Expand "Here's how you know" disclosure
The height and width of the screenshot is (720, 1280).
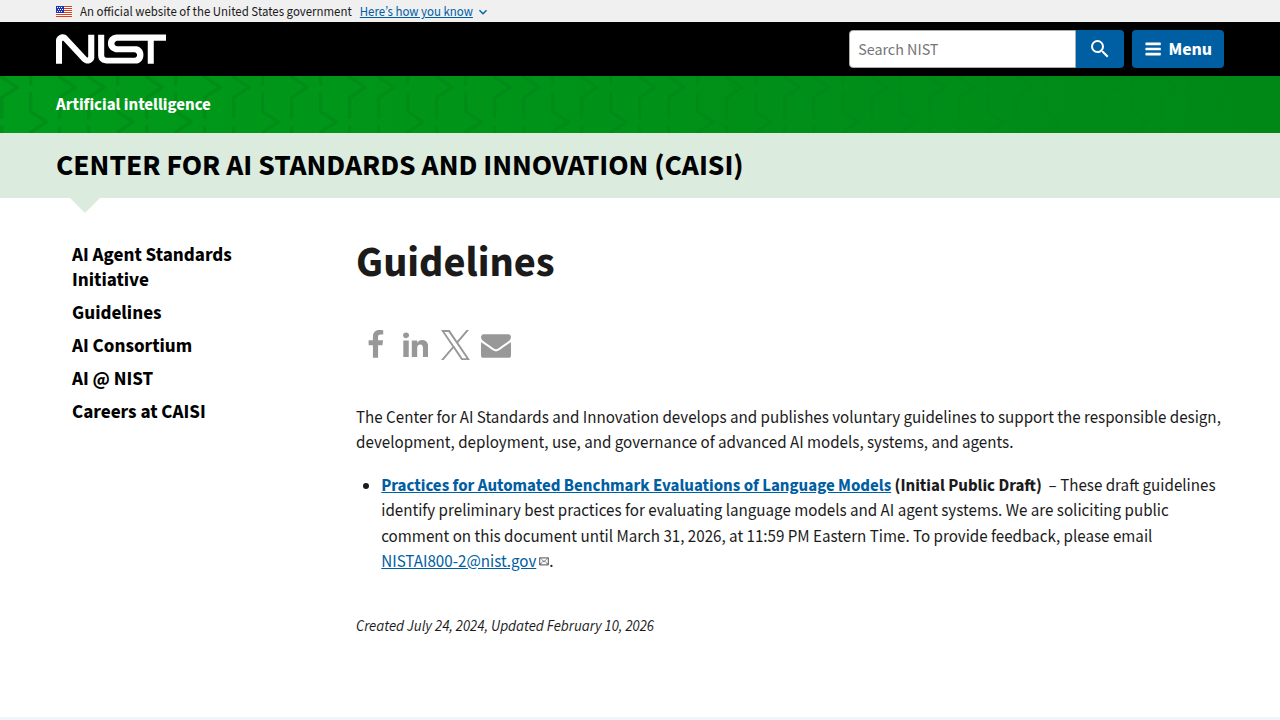423,12
